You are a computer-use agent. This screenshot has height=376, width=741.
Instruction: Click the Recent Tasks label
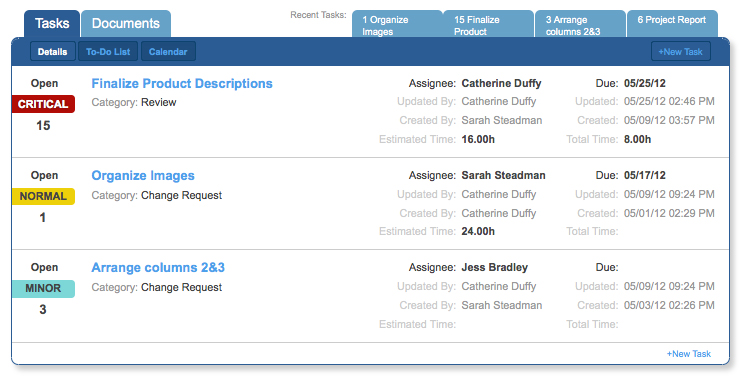[x=318, y=15]
